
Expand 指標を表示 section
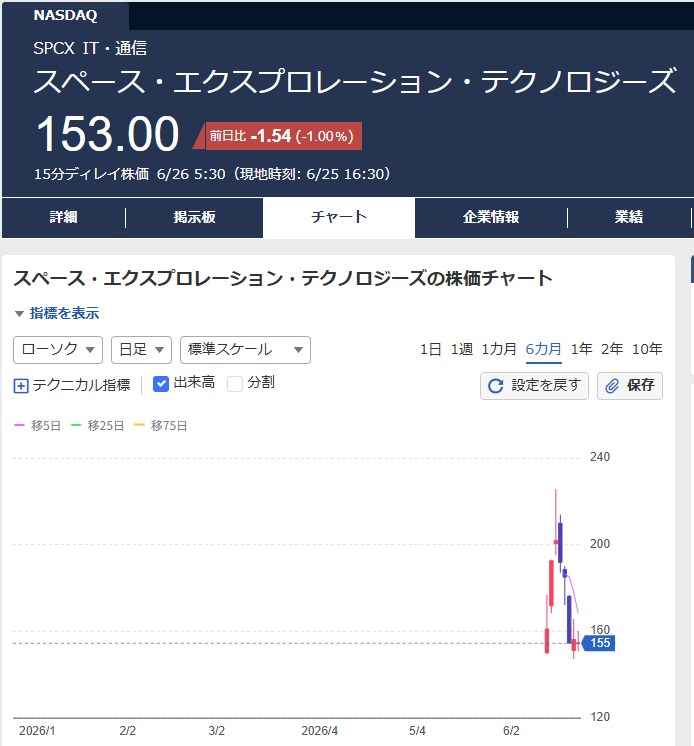tap(57, 313)
